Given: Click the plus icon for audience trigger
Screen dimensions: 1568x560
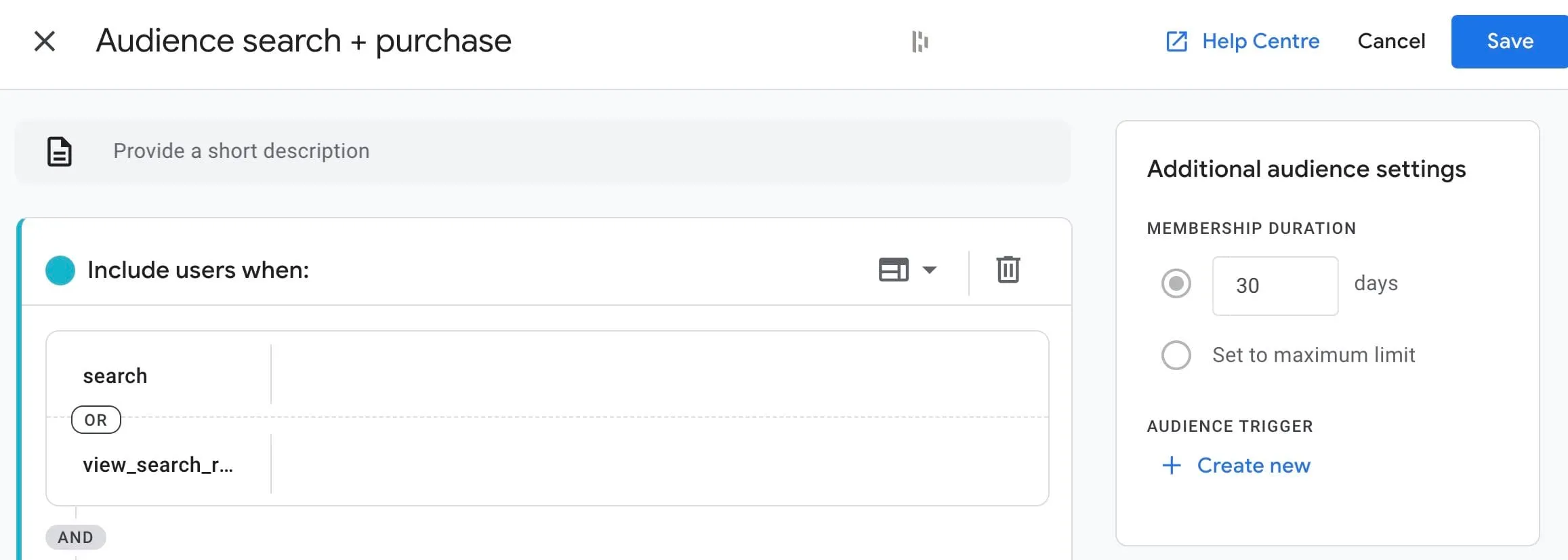Looking at the screenshot, I should click(x=1172, y=466).
